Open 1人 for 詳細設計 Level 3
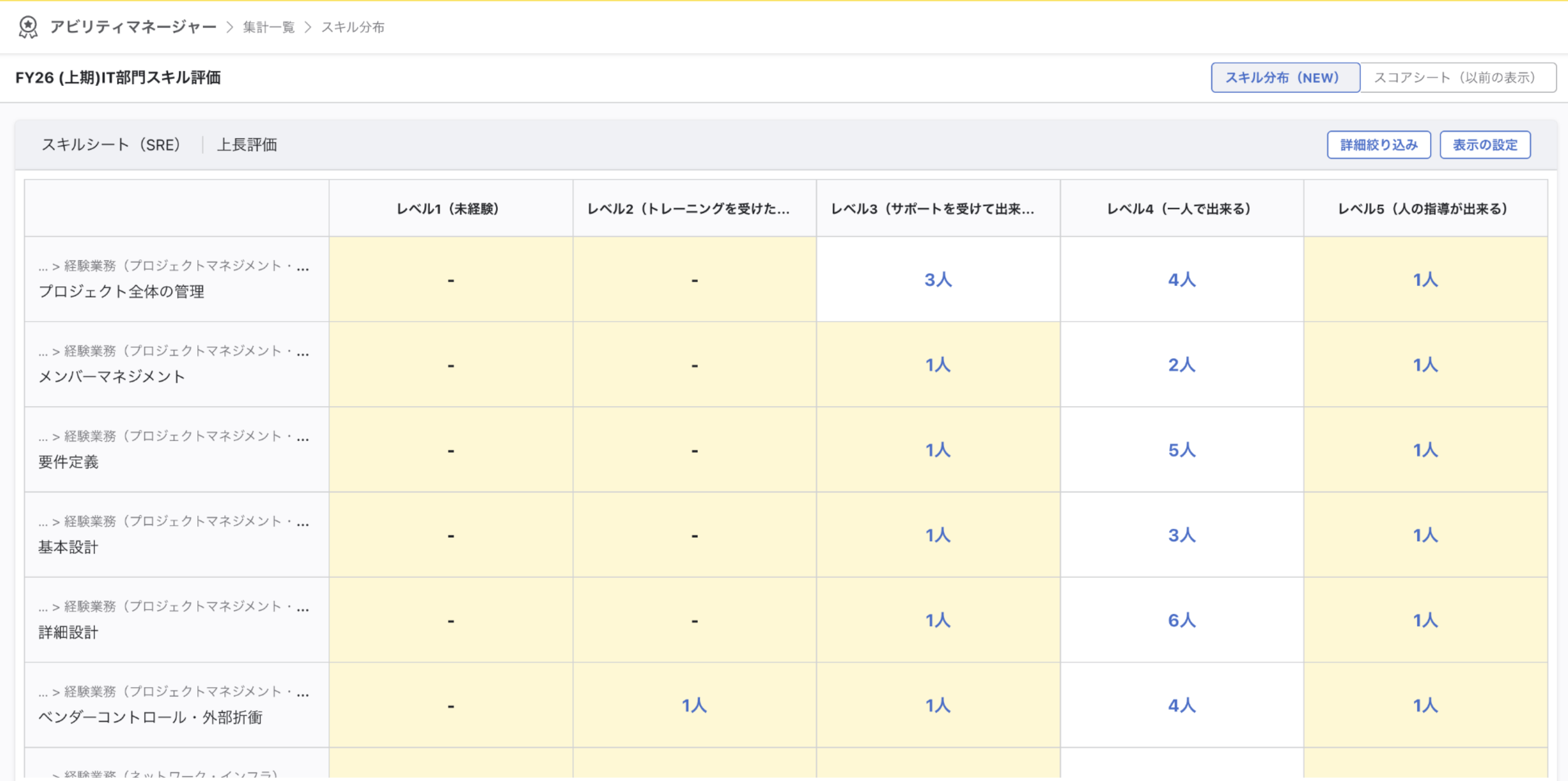 point(938,620)
